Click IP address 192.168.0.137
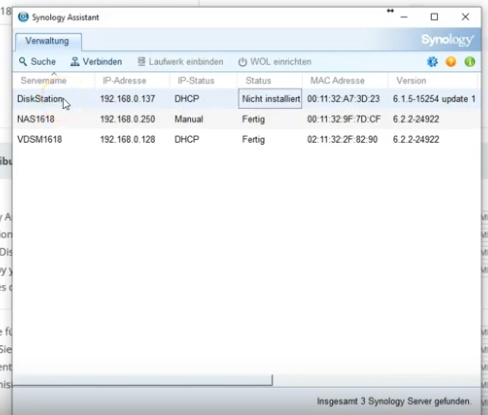Screen dimensions: 488x415 (x=127, y=99)
